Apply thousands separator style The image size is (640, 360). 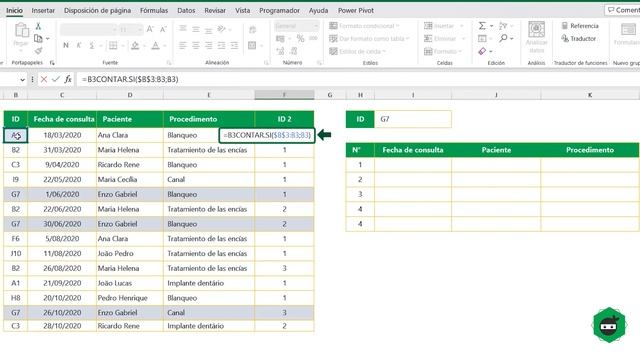[x=313, y=39]
